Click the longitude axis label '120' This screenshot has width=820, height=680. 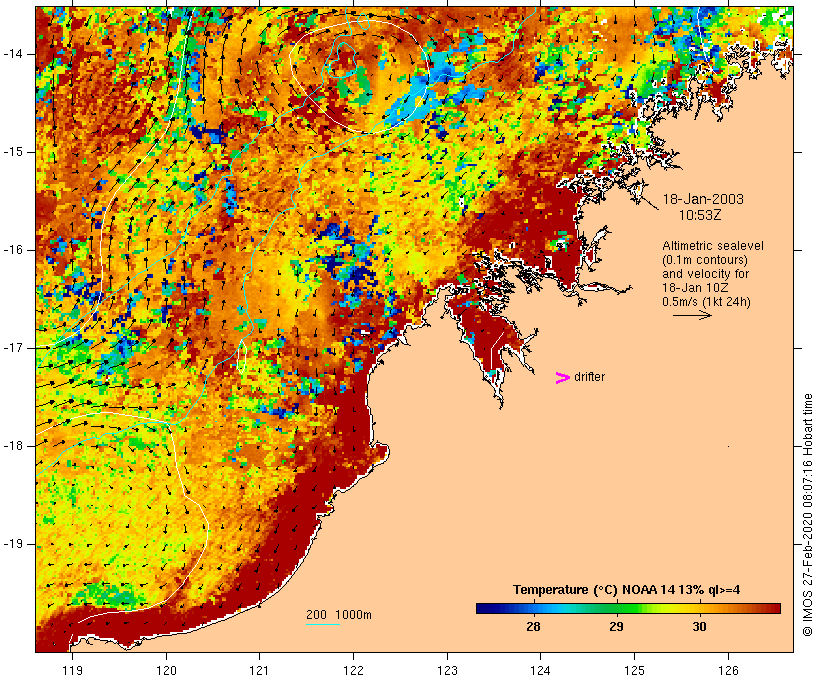pyautogui.click(x=166, y=670)
